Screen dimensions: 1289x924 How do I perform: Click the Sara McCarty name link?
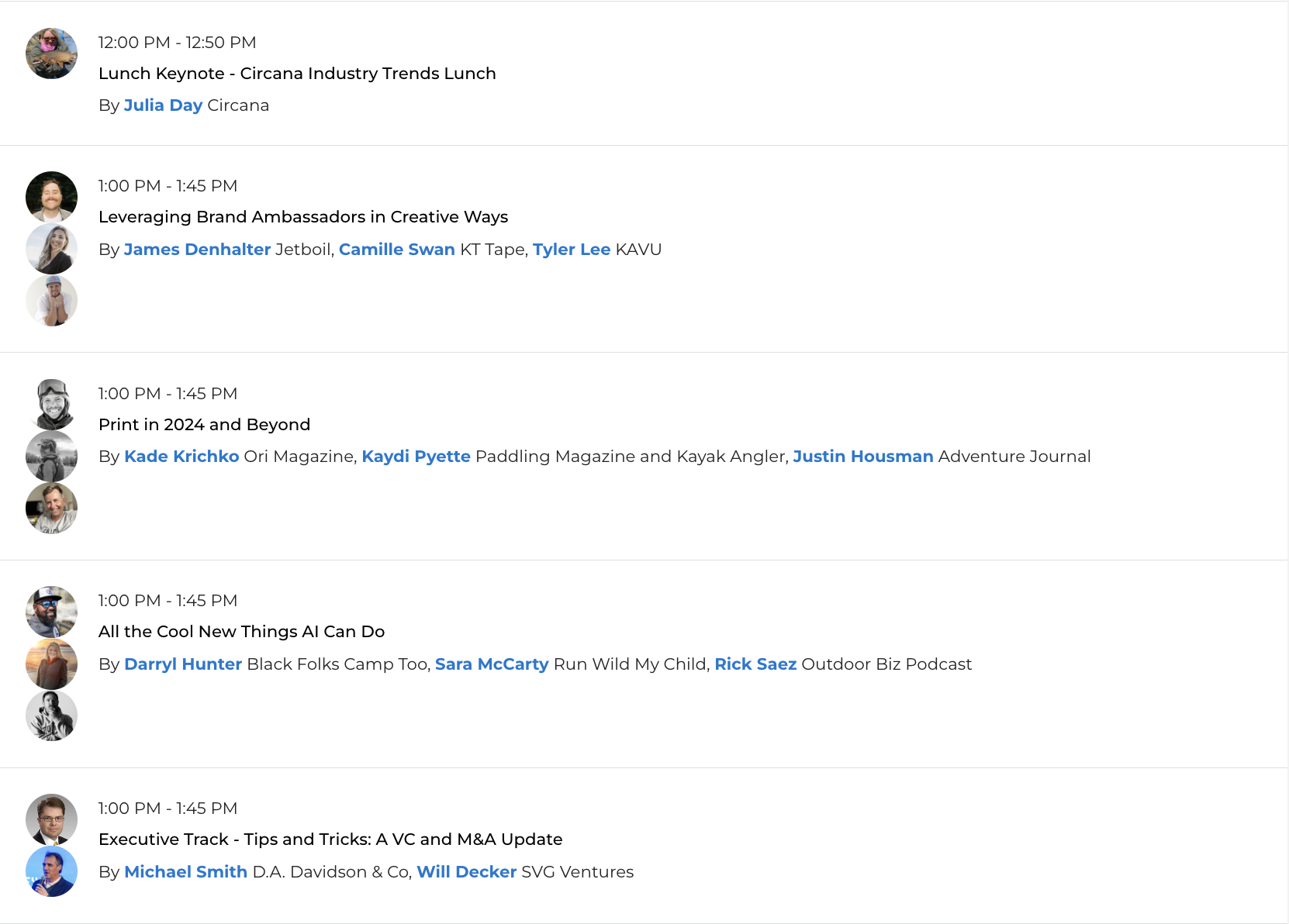tap(491, 664)
